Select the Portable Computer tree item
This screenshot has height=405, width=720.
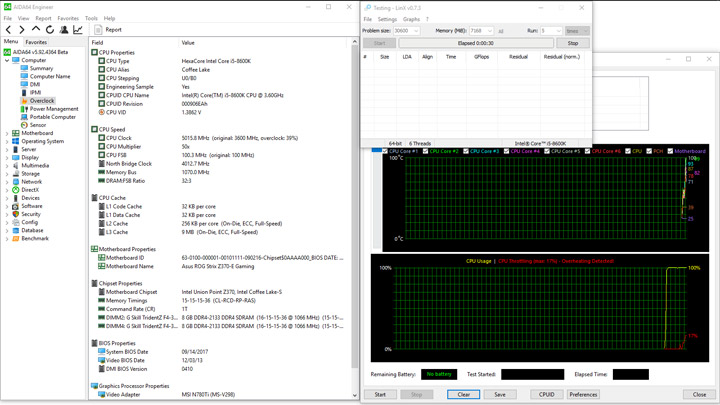[52, 117]
